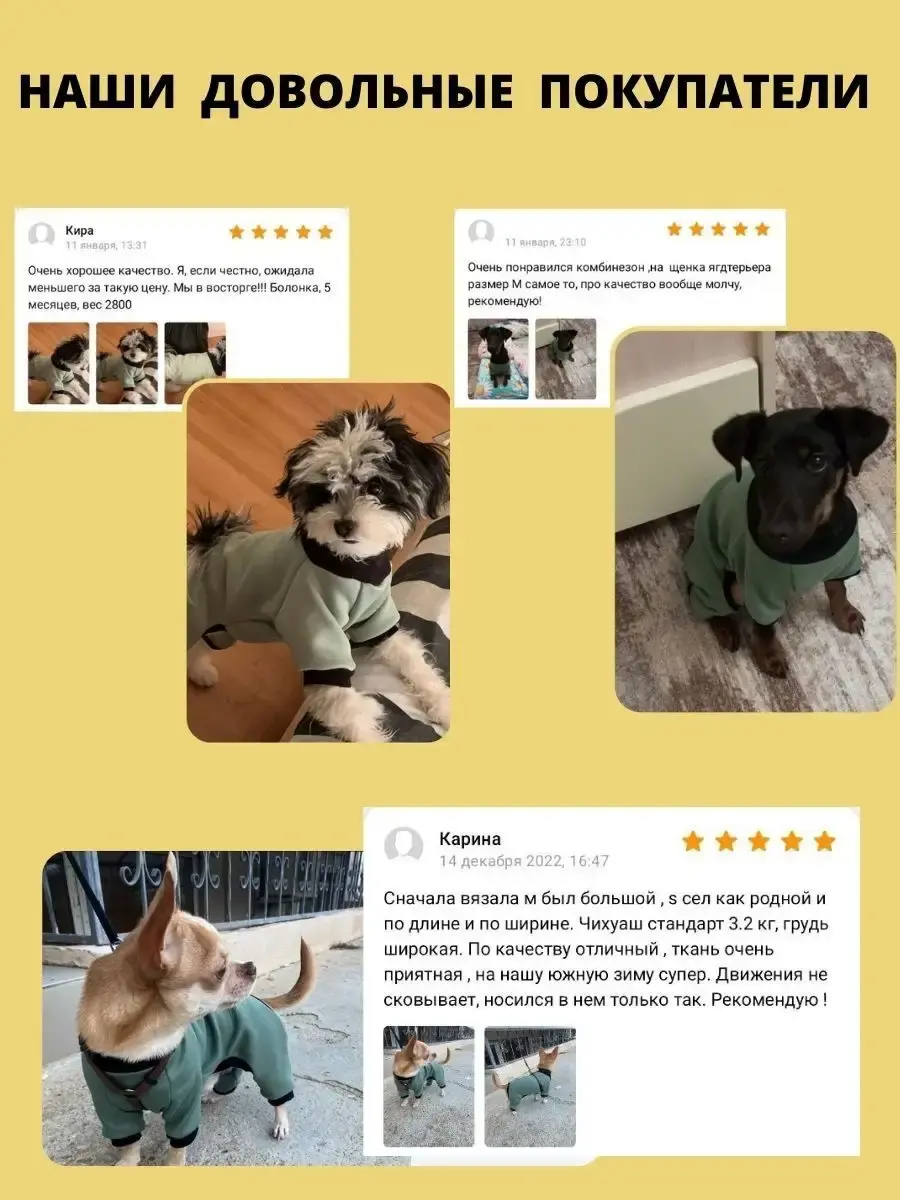Click the large black puppy photo

point(755,520)
